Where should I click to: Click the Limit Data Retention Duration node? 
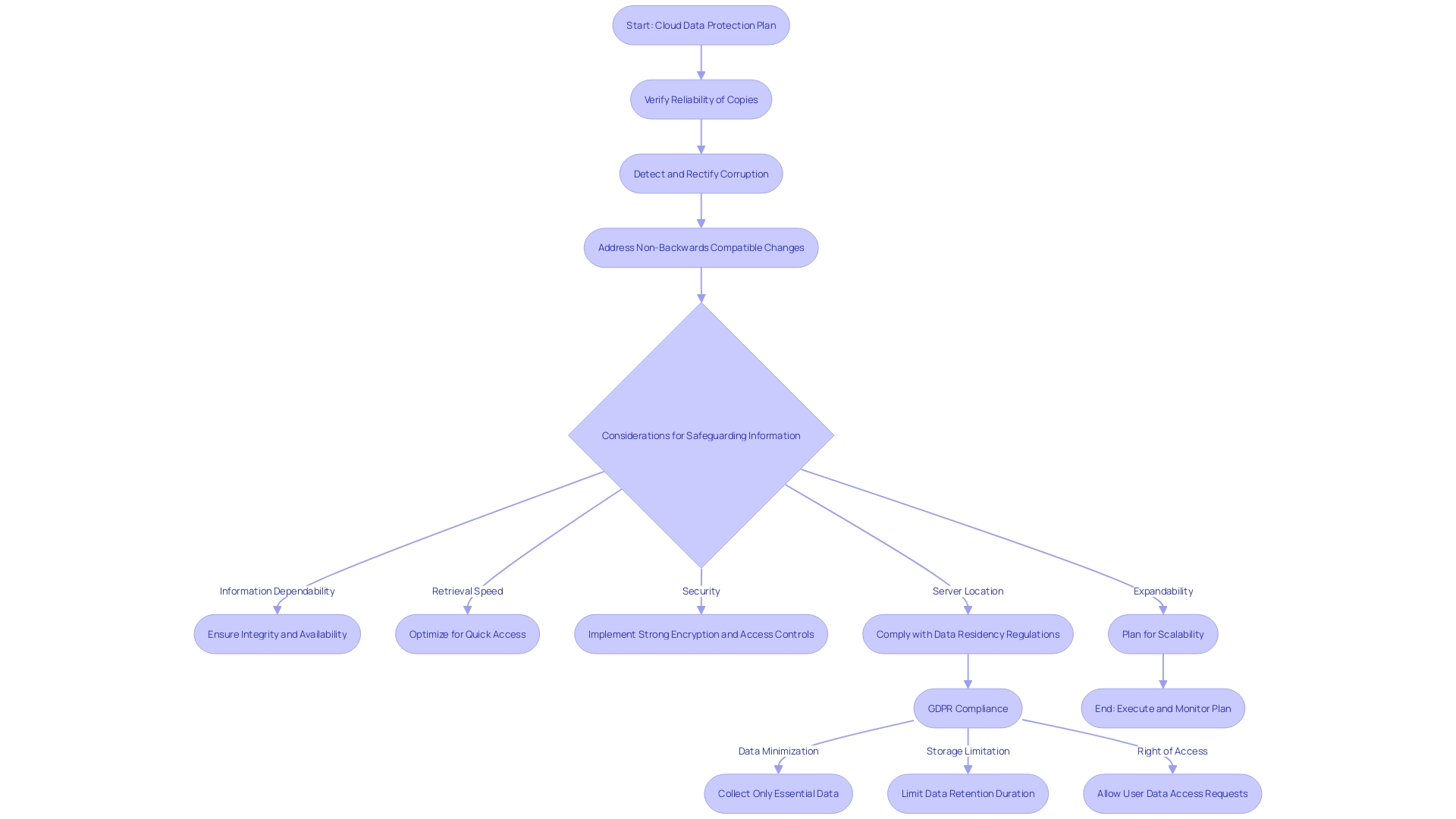click(x=968, y=793)
